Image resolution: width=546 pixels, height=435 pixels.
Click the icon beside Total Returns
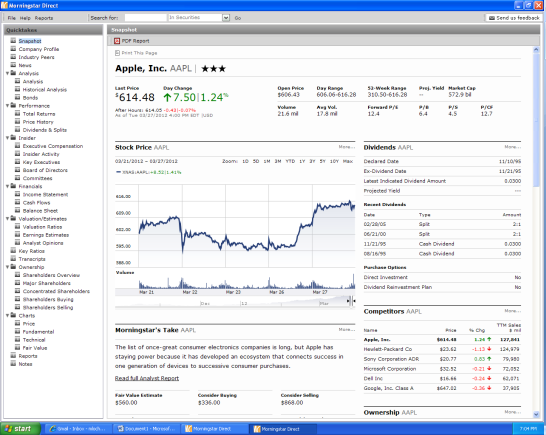[17, 114]
